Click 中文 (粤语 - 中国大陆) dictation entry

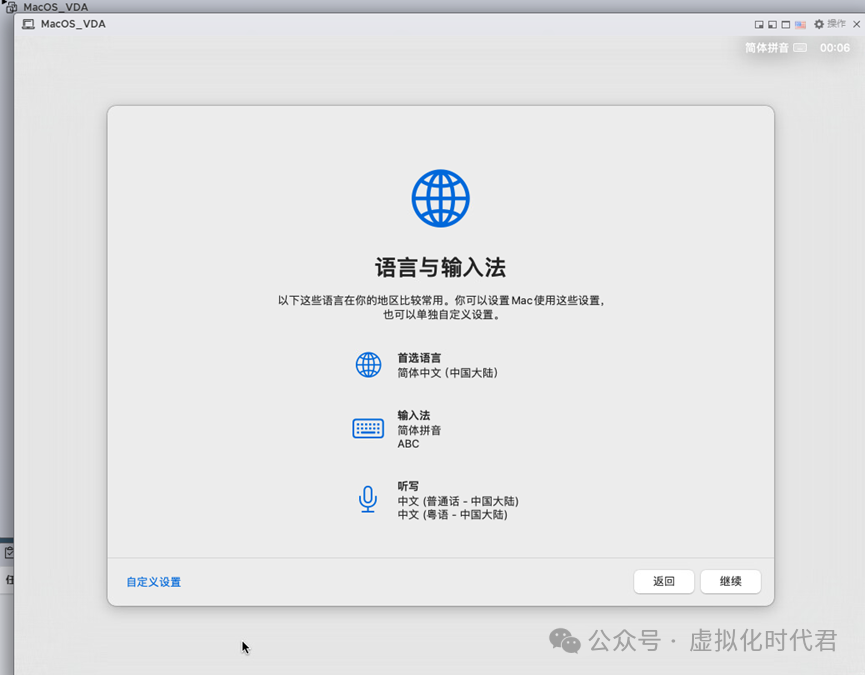[452, 515]
